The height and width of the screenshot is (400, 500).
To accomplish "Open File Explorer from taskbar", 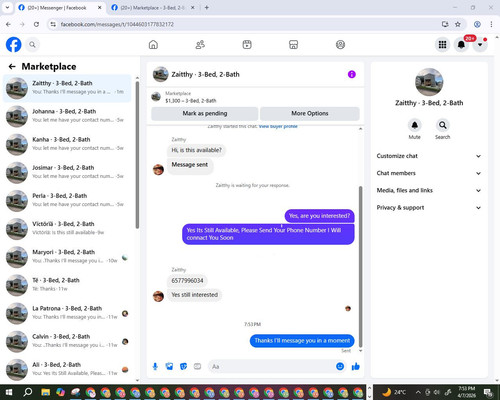I will tap(46, 392).
